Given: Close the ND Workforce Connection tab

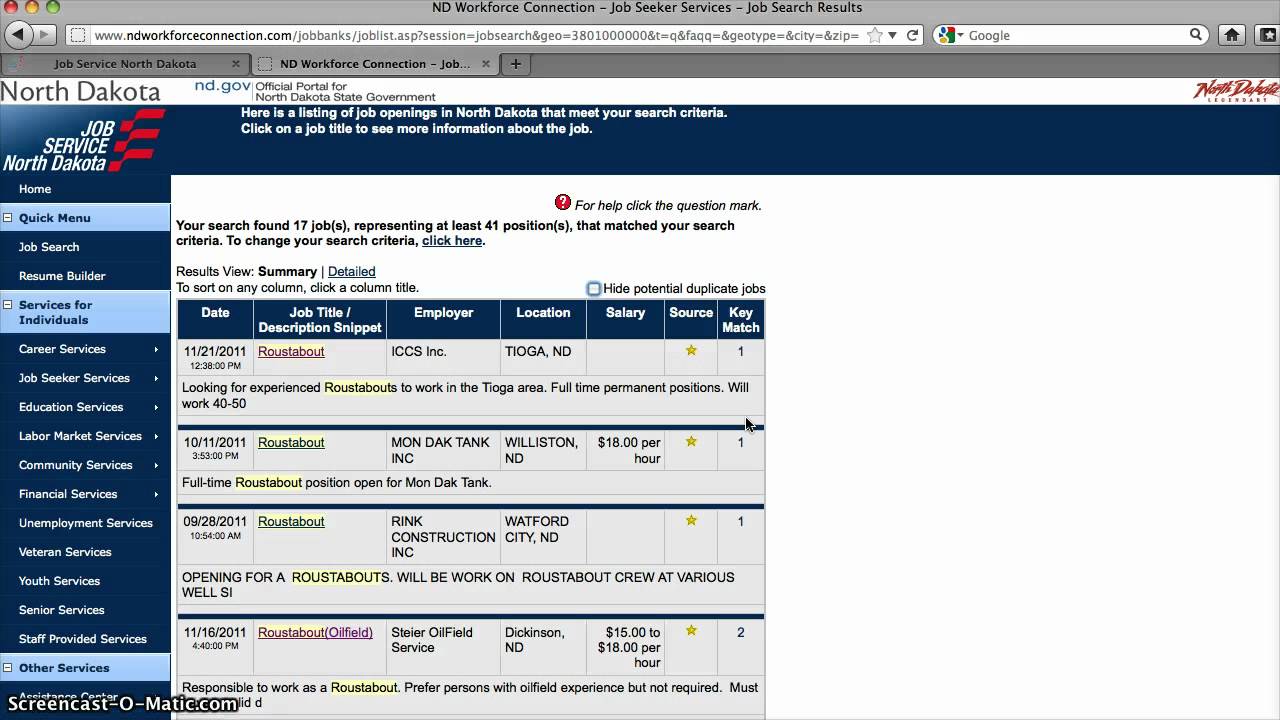Looking at the screenshot, I should coord(487,64).
